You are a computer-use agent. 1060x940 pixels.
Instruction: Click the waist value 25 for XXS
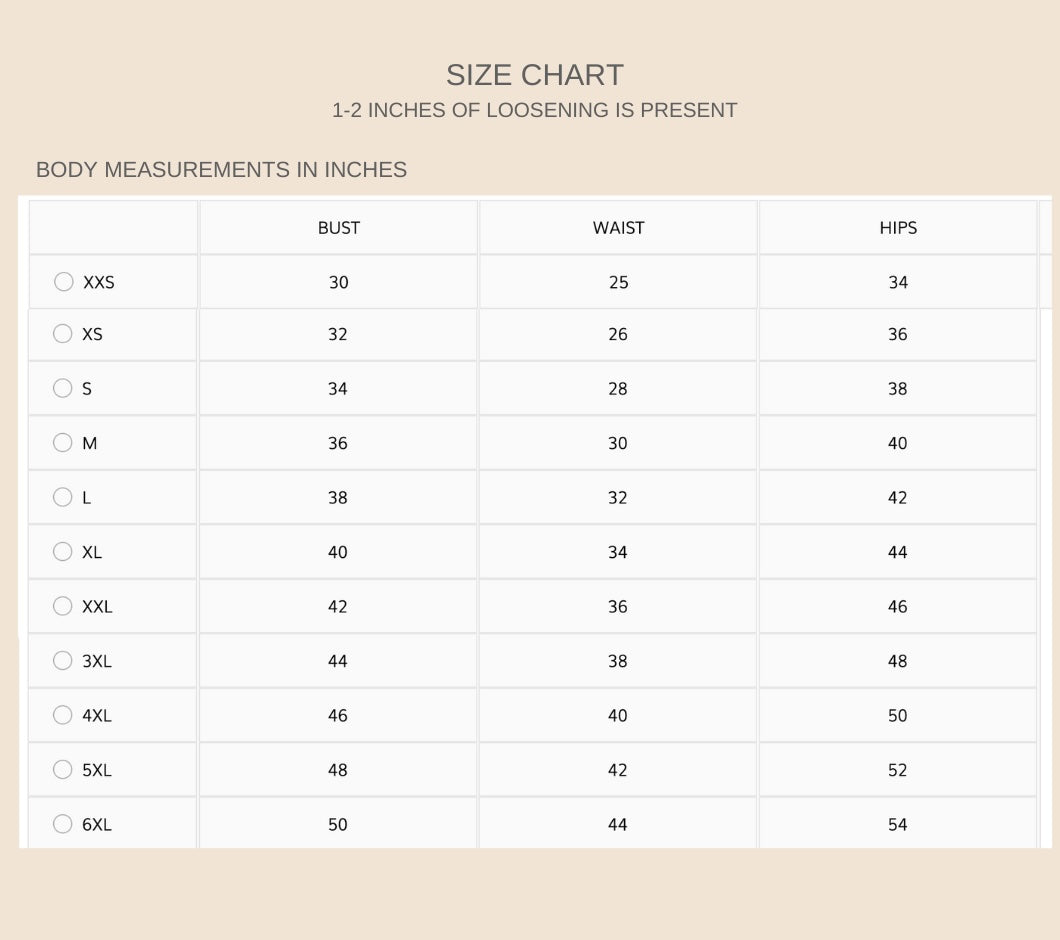pyautogui.click(x=618, y=283)
